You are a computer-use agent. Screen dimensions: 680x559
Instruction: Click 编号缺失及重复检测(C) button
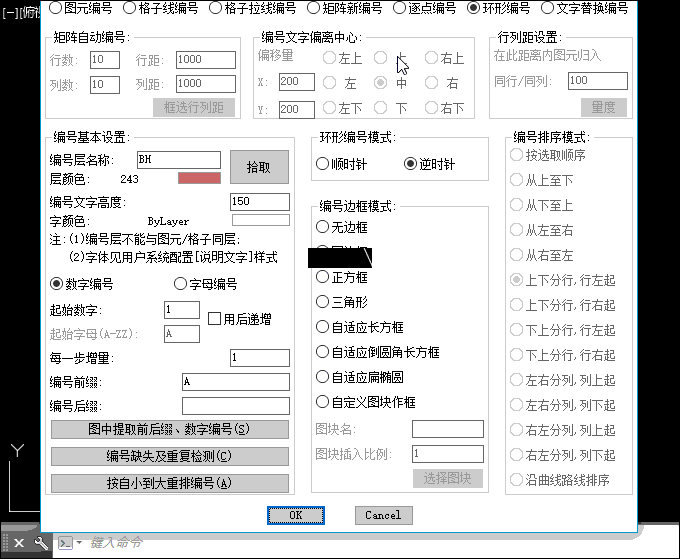pos(169,457)
